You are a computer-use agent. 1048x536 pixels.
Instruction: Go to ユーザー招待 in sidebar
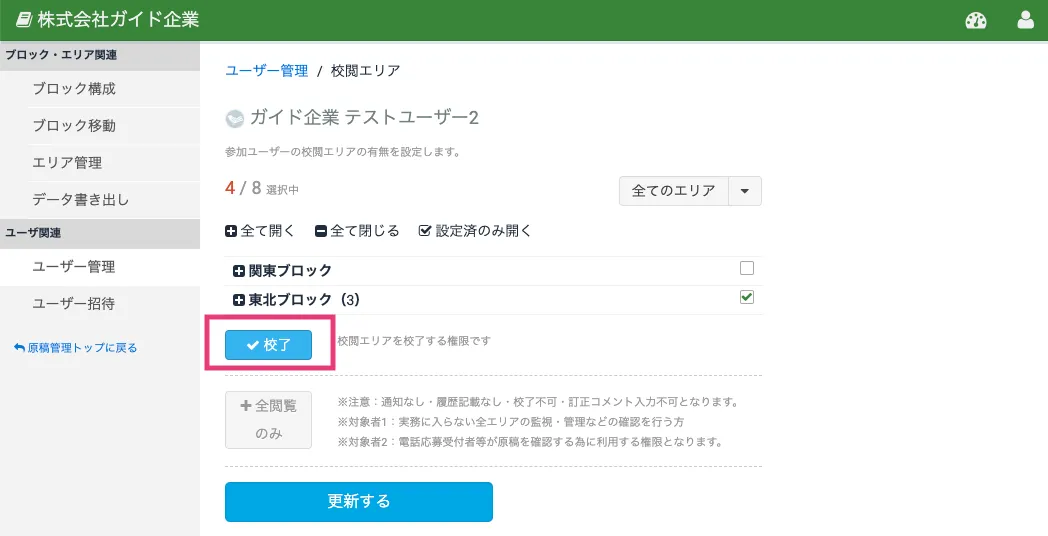[x=74, y=304]
